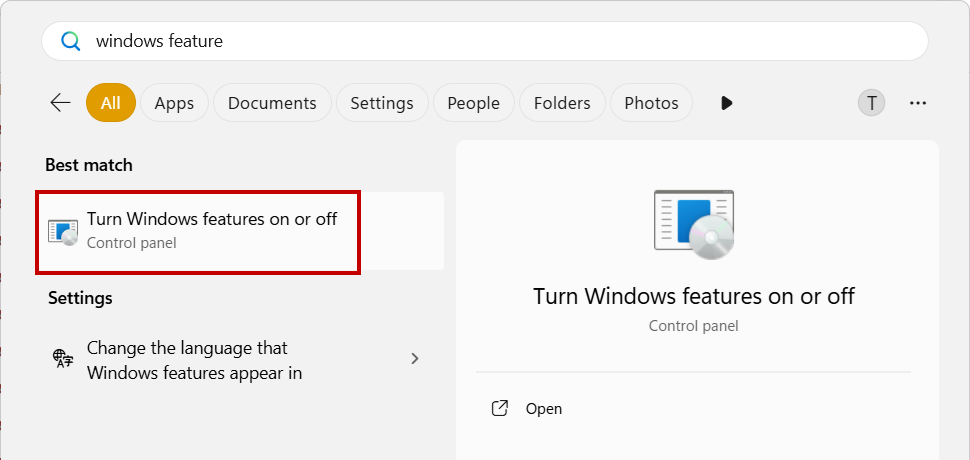The image size is (970, 460).
Task: Click the Open action link
Action: coord(544,409)
